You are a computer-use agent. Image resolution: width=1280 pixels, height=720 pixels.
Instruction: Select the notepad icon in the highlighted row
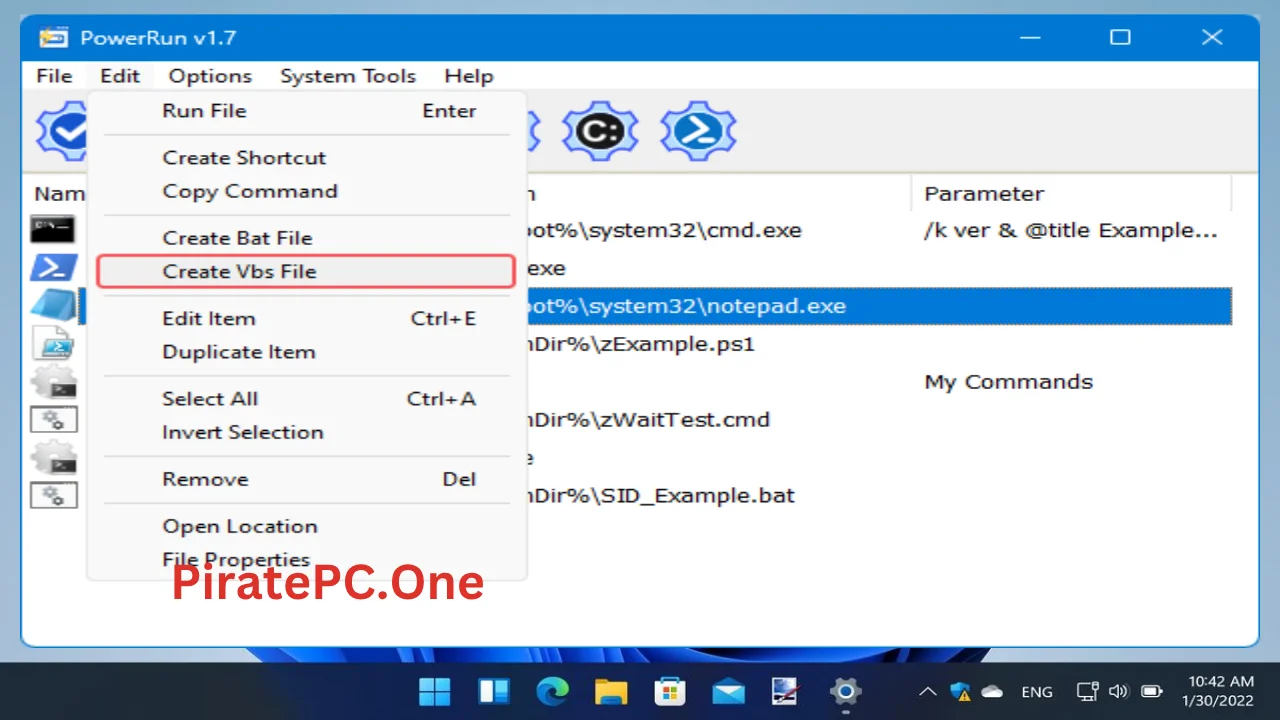tap(53, 306)
